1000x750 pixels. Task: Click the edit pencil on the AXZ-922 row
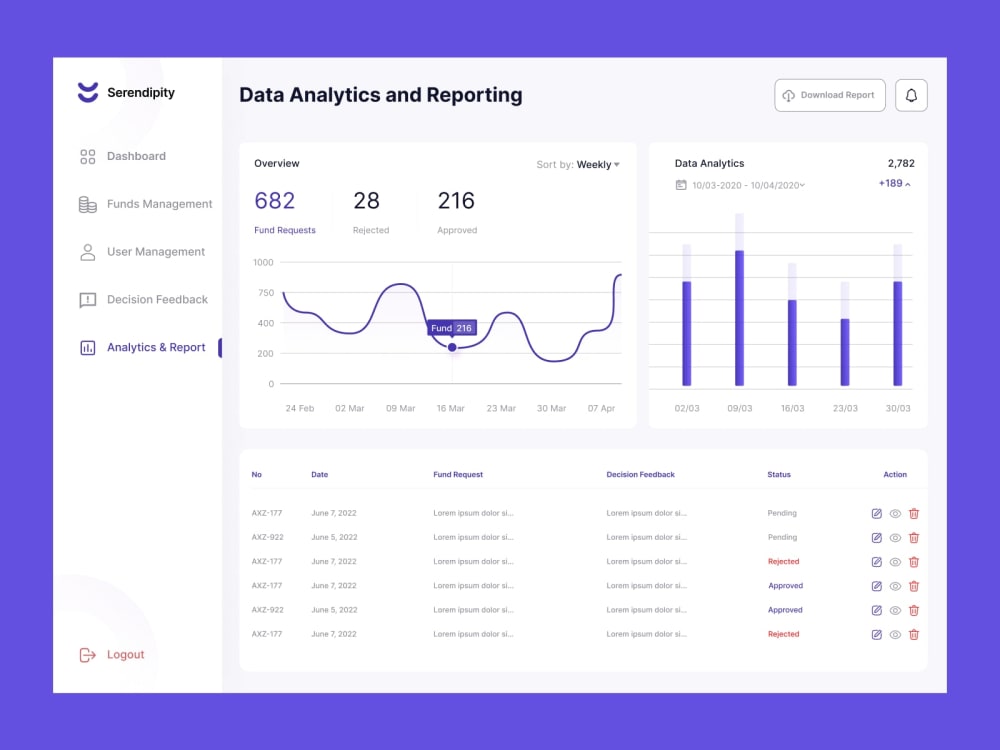coord(875,537)
